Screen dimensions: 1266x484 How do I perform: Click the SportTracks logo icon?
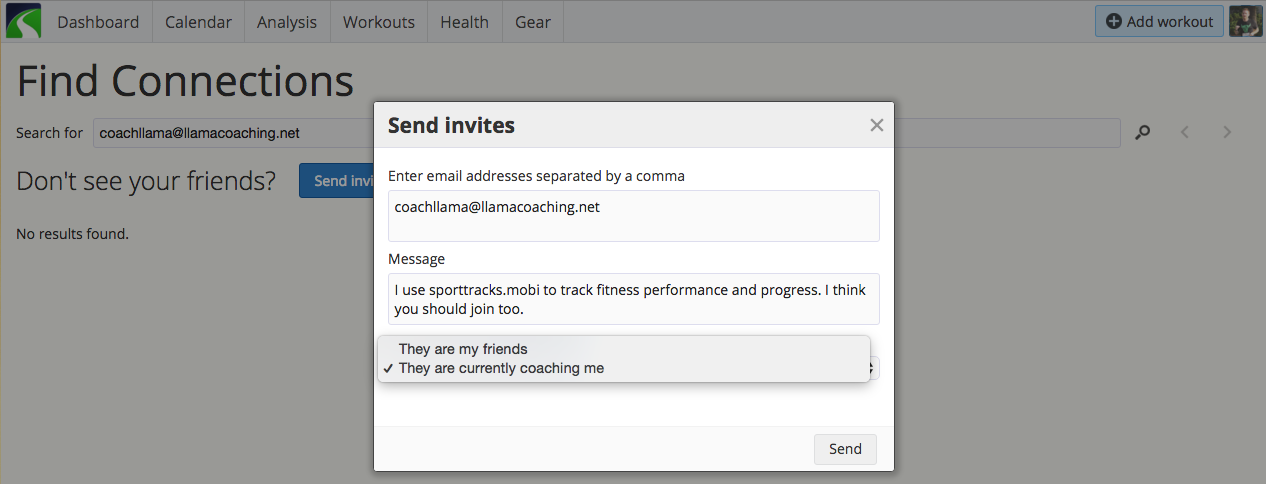[23, 21]
